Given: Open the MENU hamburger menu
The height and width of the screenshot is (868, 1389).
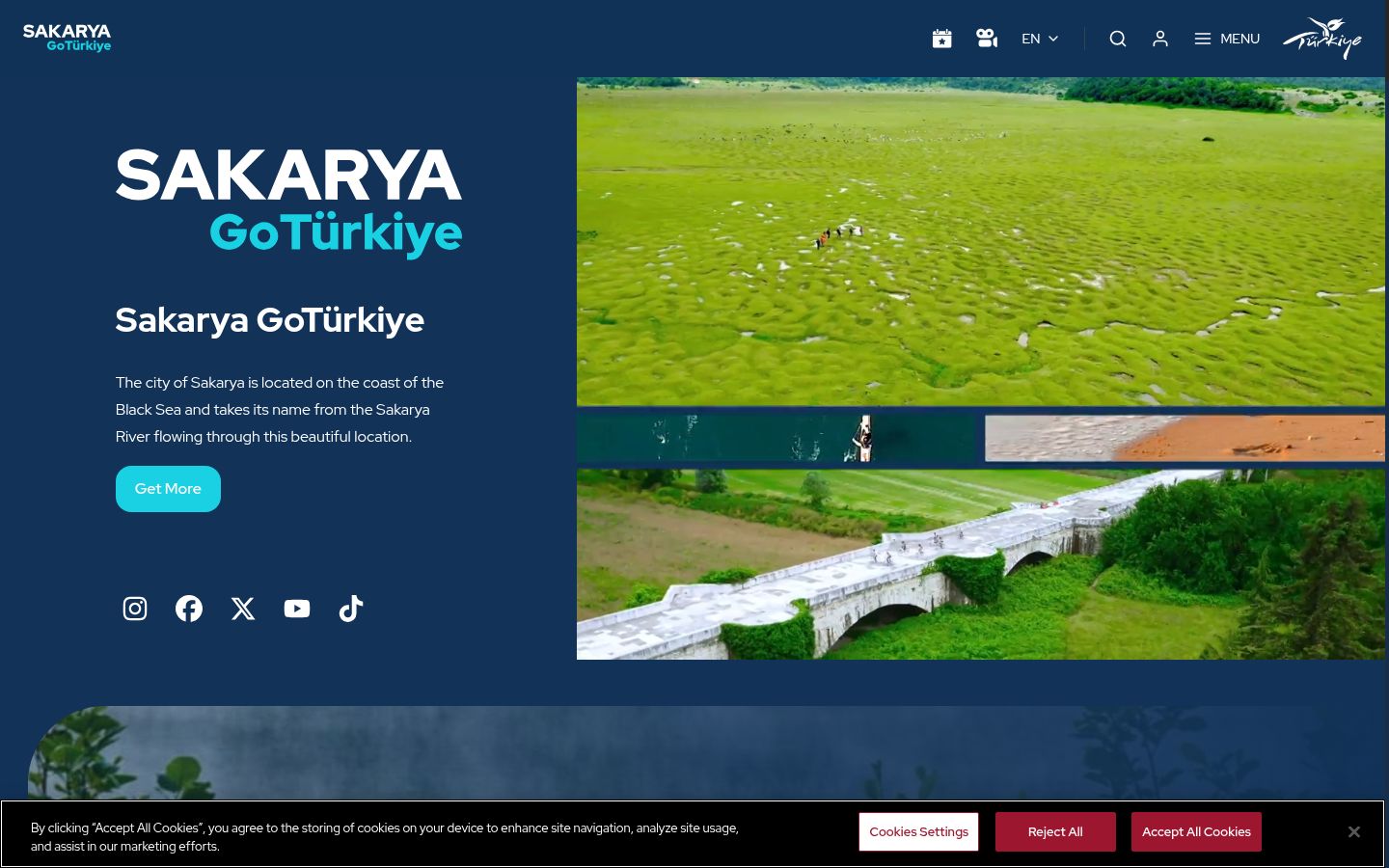Looking at the screenshot, I should tap(1227, 39).
